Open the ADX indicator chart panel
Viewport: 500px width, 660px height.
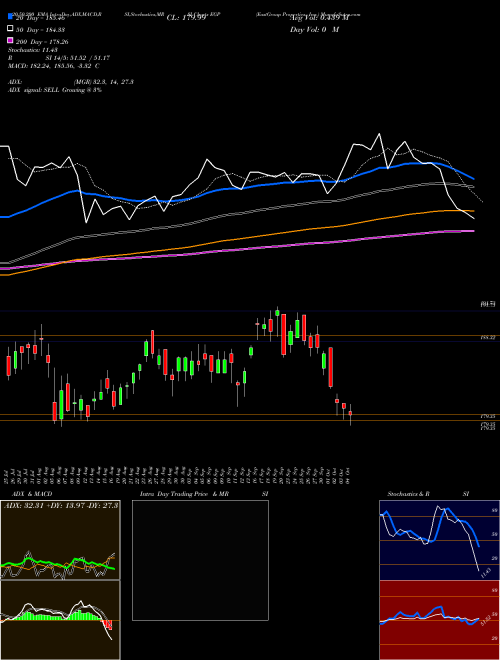point(60,540)
